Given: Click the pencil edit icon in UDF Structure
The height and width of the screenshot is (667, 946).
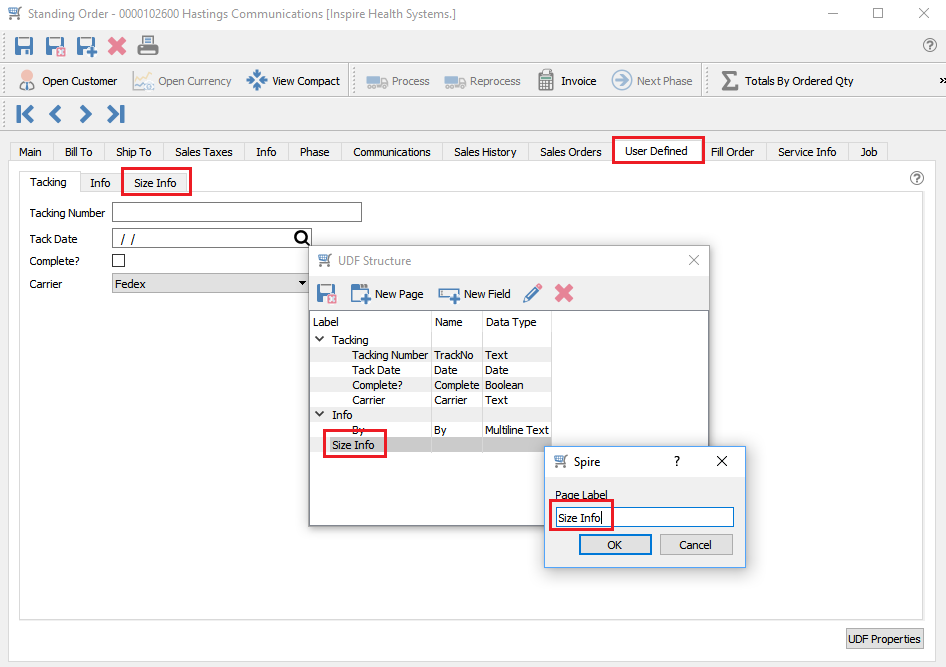Looking at the screenshot, I should point(532,294).
